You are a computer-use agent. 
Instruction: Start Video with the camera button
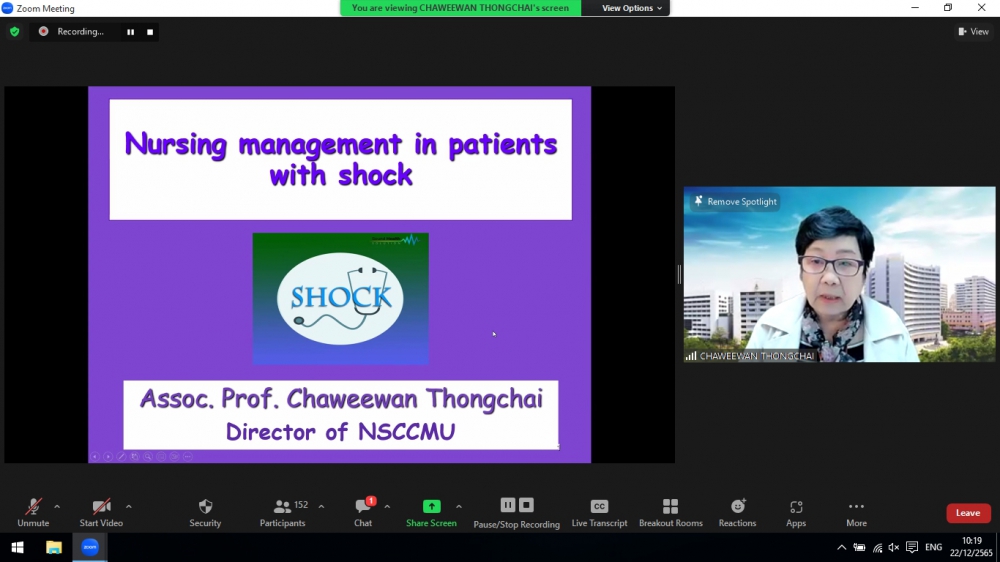[101, 512]
